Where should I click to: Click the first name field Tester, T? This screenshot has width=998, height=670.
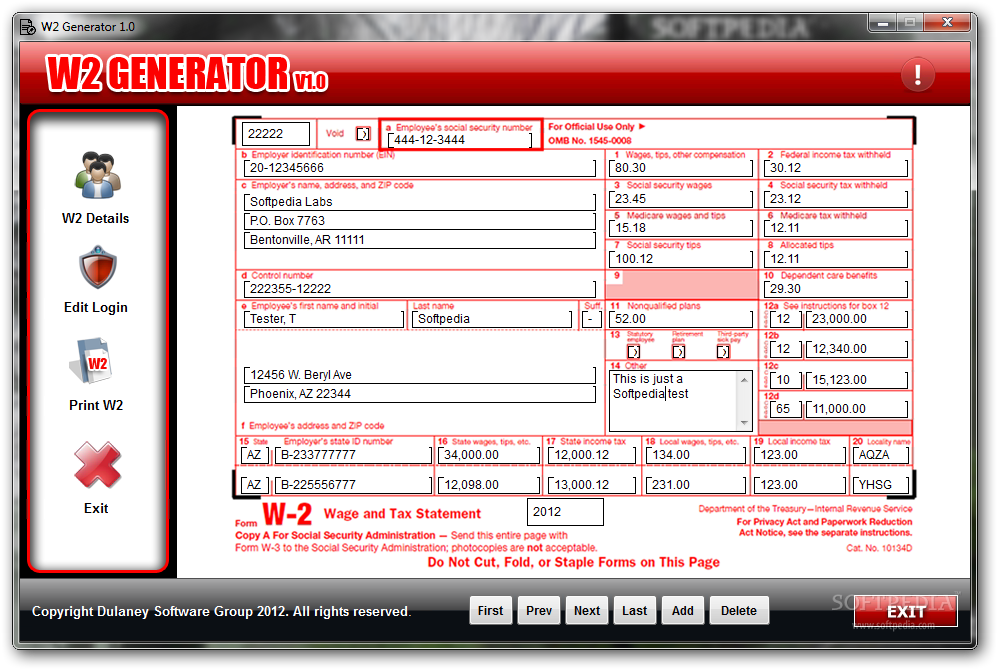[324, 319]
